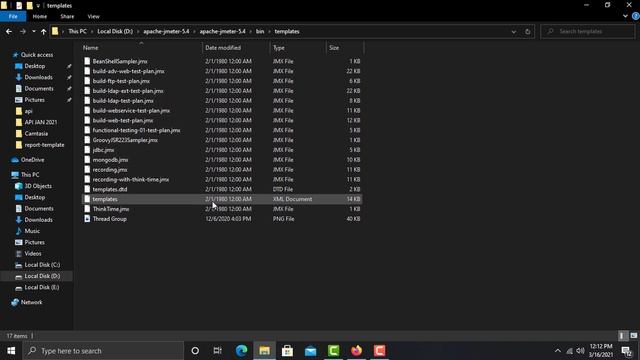Viewport: 640px width, 360px height.
Task: Open Task View on the taskbar
Action: (x=218, y=351)
